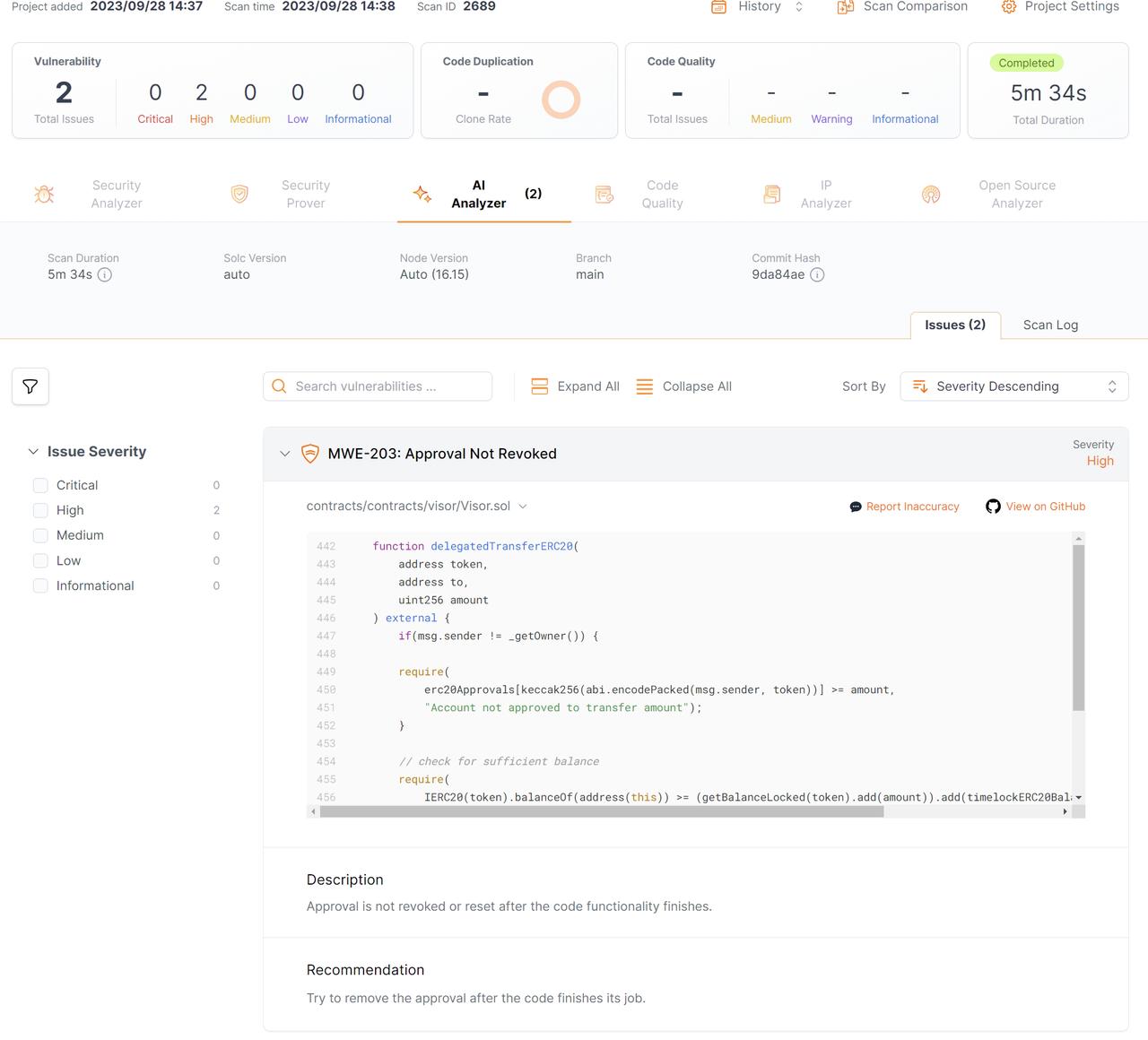The width and height of the screenshot is (1148, 1040).
Task: Click the filter funnel button
Action: pyautogui.click(x=30, y=386)
